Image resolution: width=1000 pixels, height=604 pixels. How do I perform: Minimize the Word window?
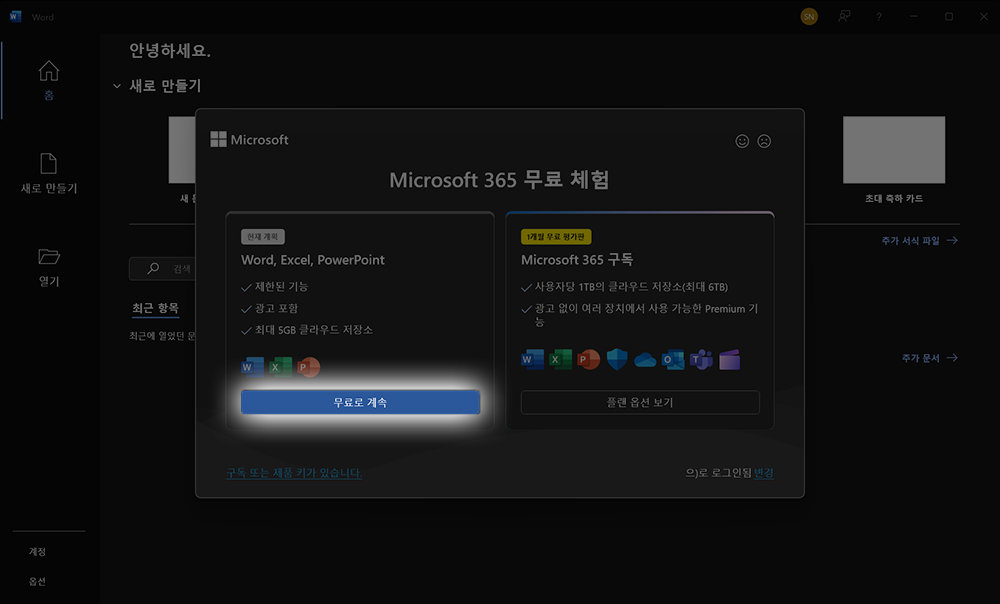click(914, 17)
